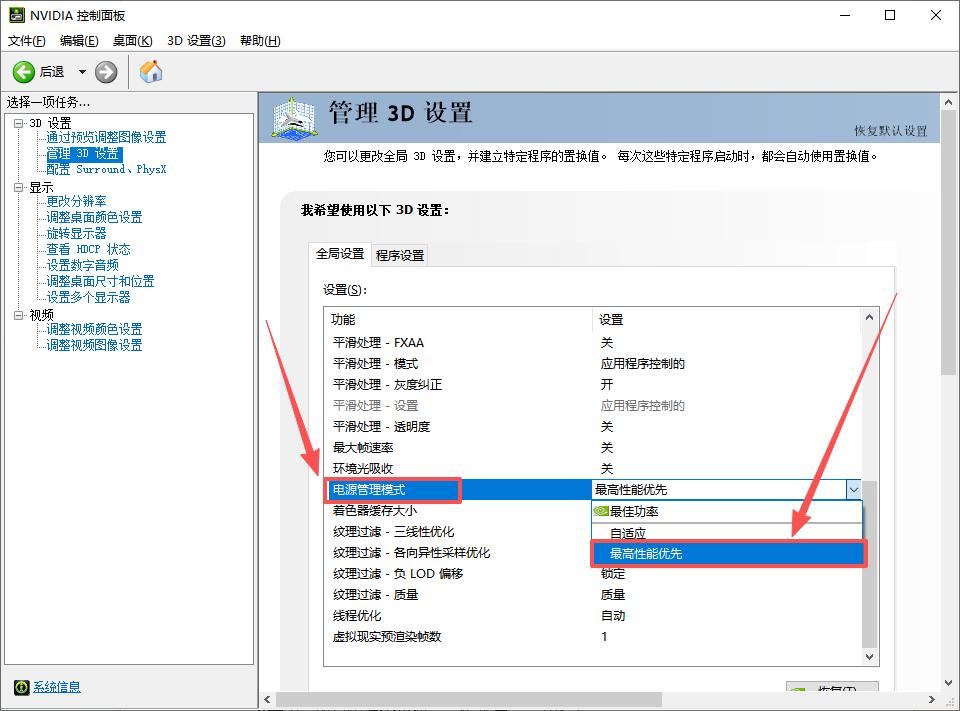Open 调整桌面尺寸和位置 task
The width and height of the screenshot is (960, 711).
coord(100,281)
